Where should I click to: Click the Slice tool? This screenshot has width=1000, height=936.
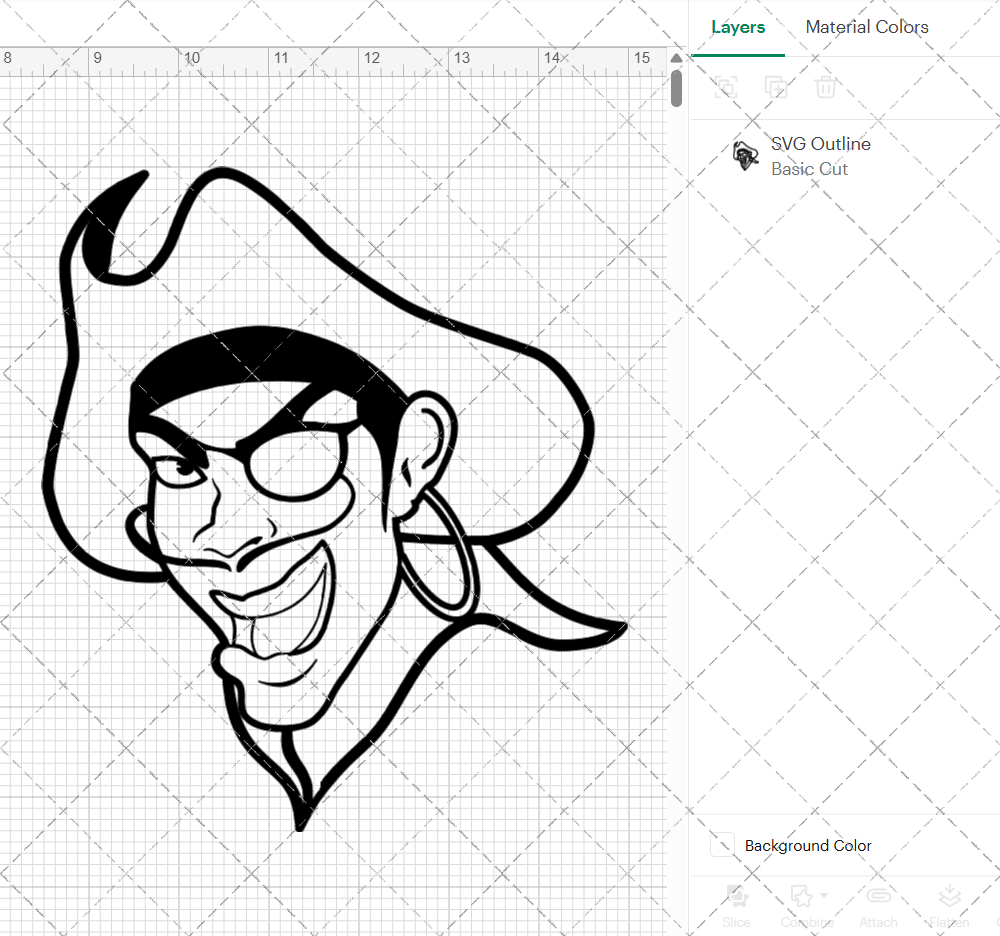tap(737, 907)
